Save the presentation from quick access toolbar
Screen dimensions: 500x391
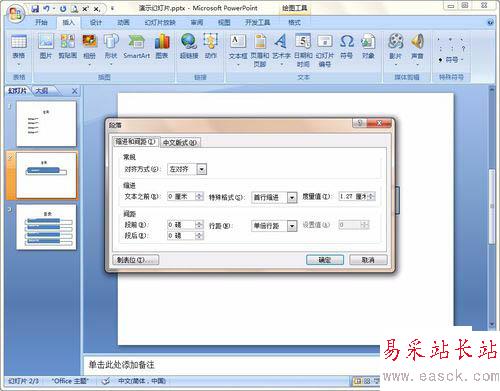(x=35, y=9)
